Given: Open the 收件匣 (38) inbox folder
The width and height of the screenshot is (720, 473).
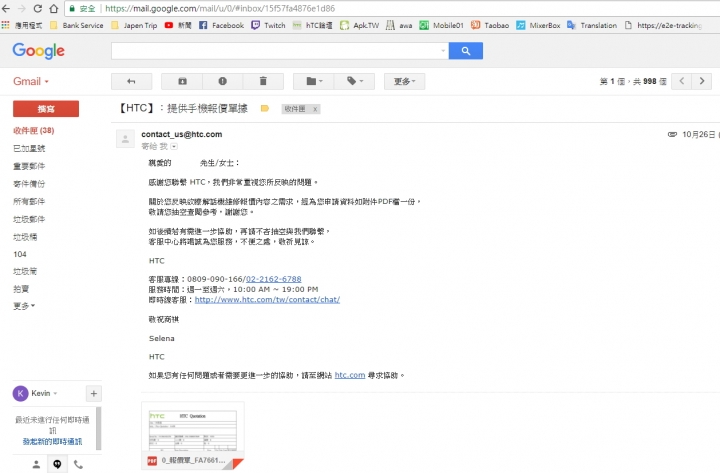Looking at the screenshot, I should pyautogui.click(x=34, y=131).
